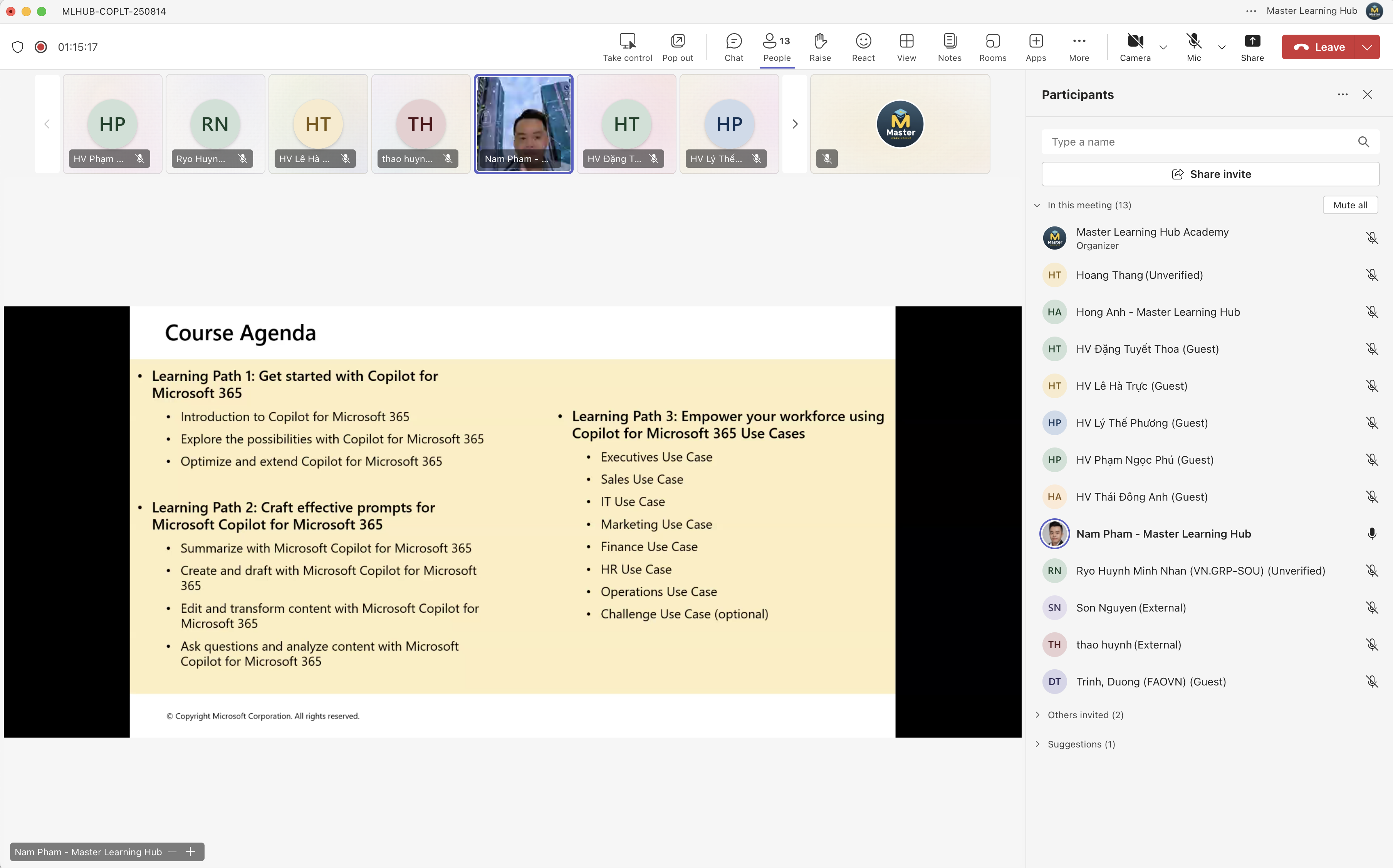Image resolution: width=1393 pixels, height=868 pixels.
Task: Click Nam Pham avatar in participant list
Action: [x=1054, y=534]
